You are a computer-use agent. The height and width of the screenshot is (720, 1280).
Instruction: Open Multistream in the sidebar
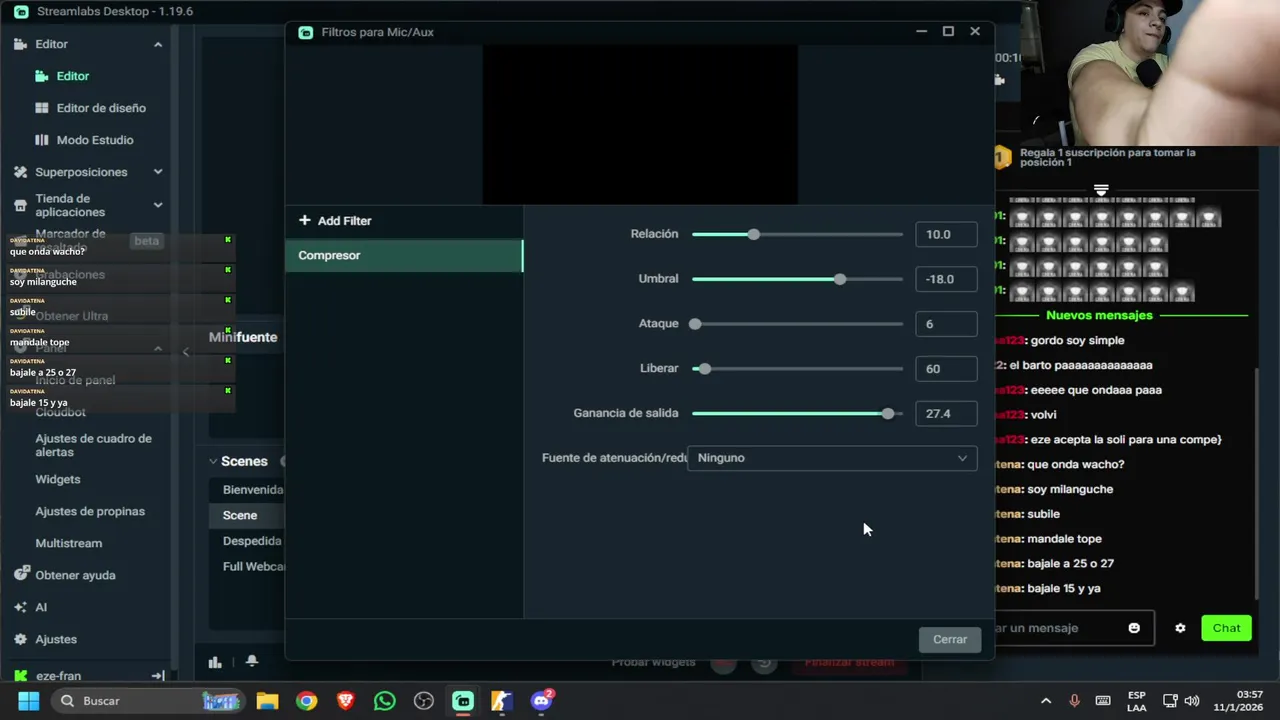pyautogui.click(x=69, y=543)
